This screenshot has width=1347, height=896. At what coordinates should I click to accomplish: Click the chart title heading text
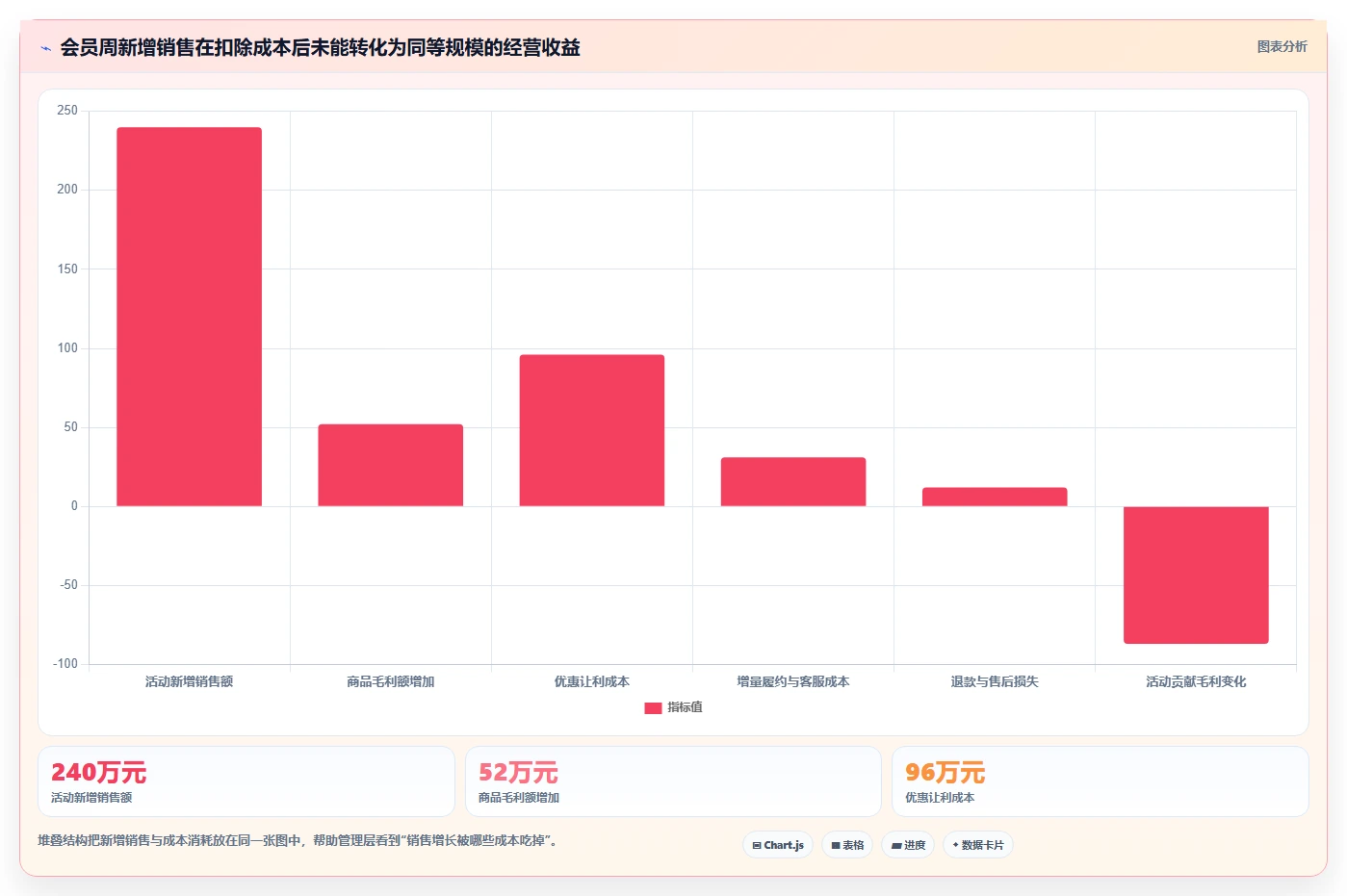click(320, 48)
